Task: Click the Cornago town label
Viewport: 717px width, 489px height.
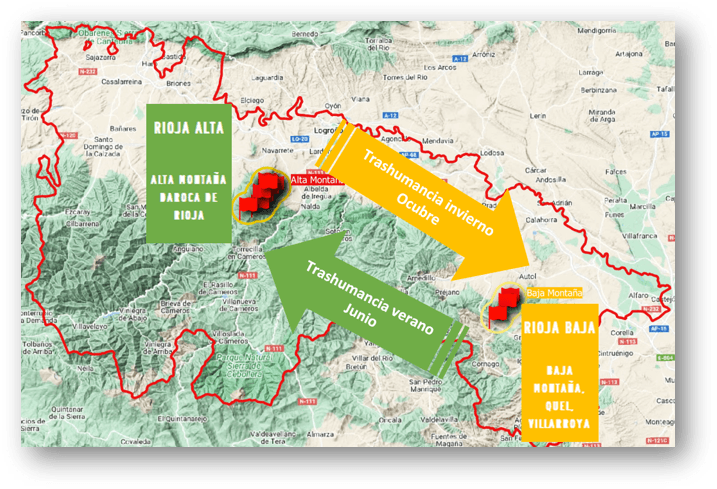Action: click(485, 364)
